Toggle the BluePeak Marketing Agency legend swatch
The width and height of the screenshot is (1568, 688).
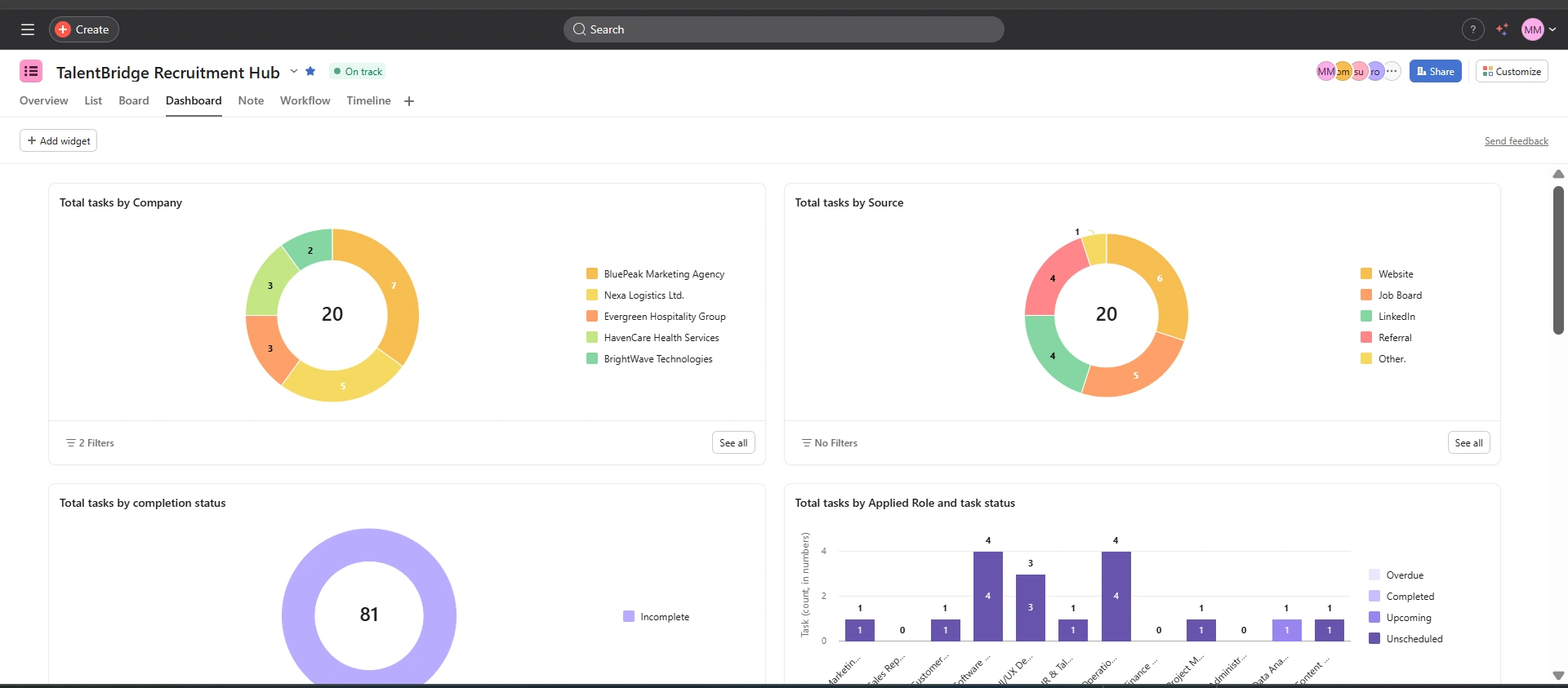point(592,273)
